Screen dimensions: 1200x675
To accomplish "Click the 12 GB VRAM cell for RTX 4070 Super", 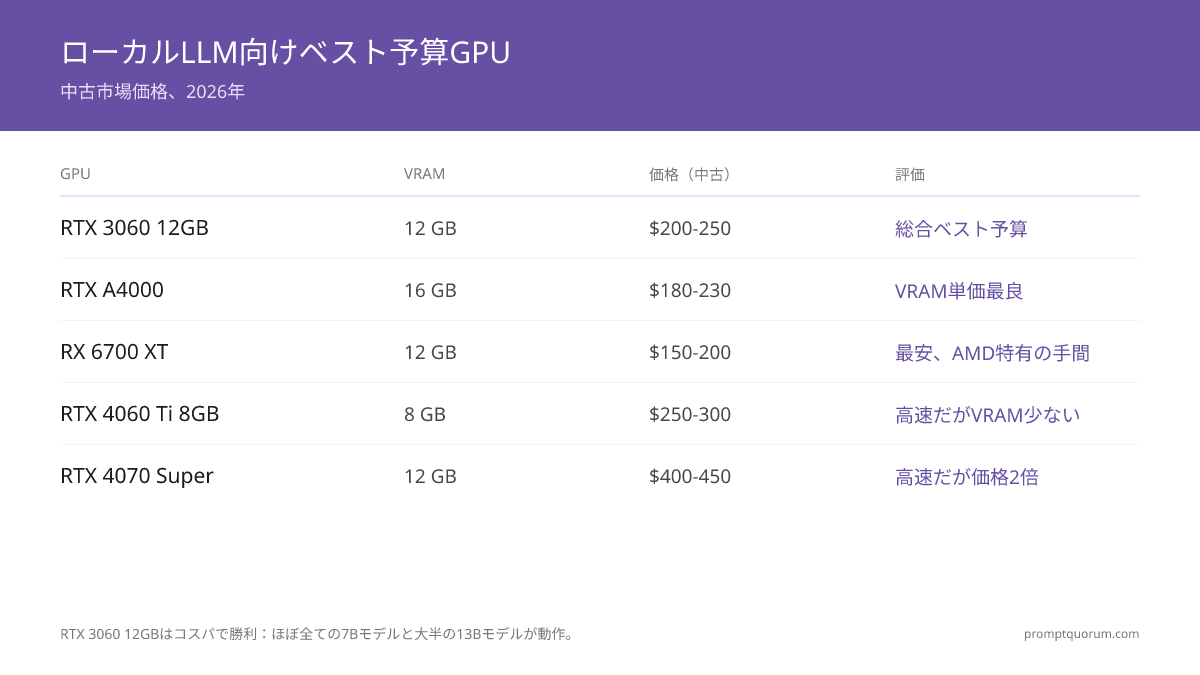I will pyautogui.click(x=430, y=476).
